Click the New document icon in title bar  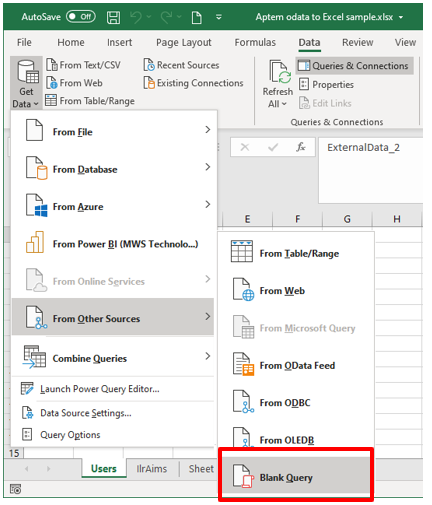pos(197,17)
